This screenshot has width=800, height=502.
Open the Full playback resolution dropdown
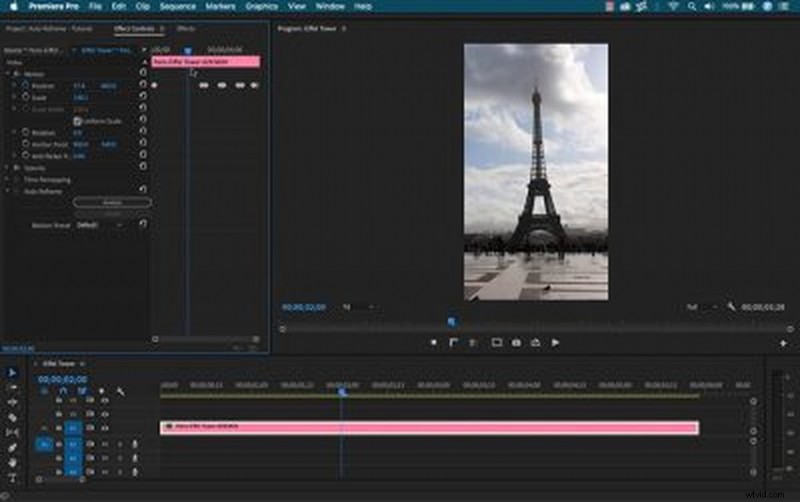(x=702, y=307)
